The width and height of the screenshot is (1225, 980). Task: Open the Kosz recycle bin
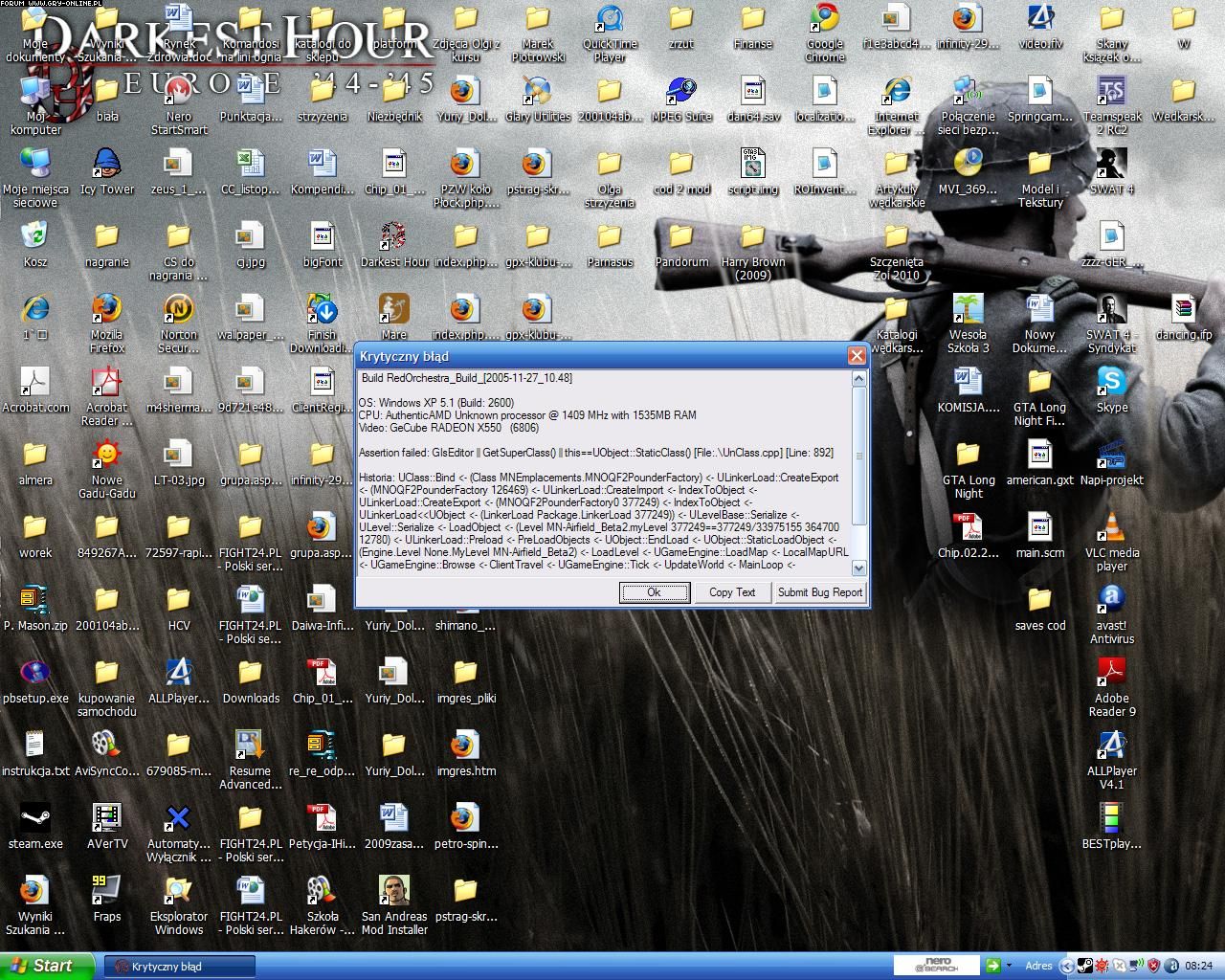pos(35,237)
